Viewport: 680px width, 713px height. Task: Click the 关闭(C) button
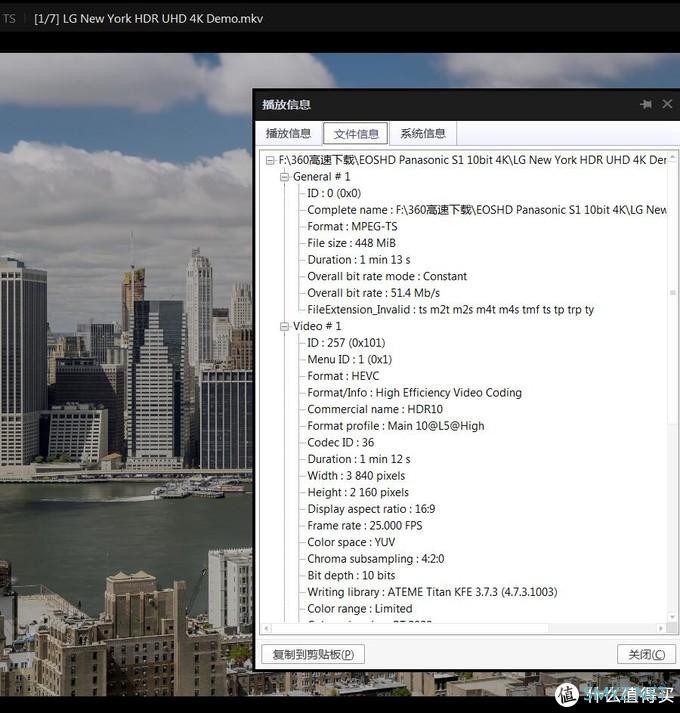tap(646, 654)
